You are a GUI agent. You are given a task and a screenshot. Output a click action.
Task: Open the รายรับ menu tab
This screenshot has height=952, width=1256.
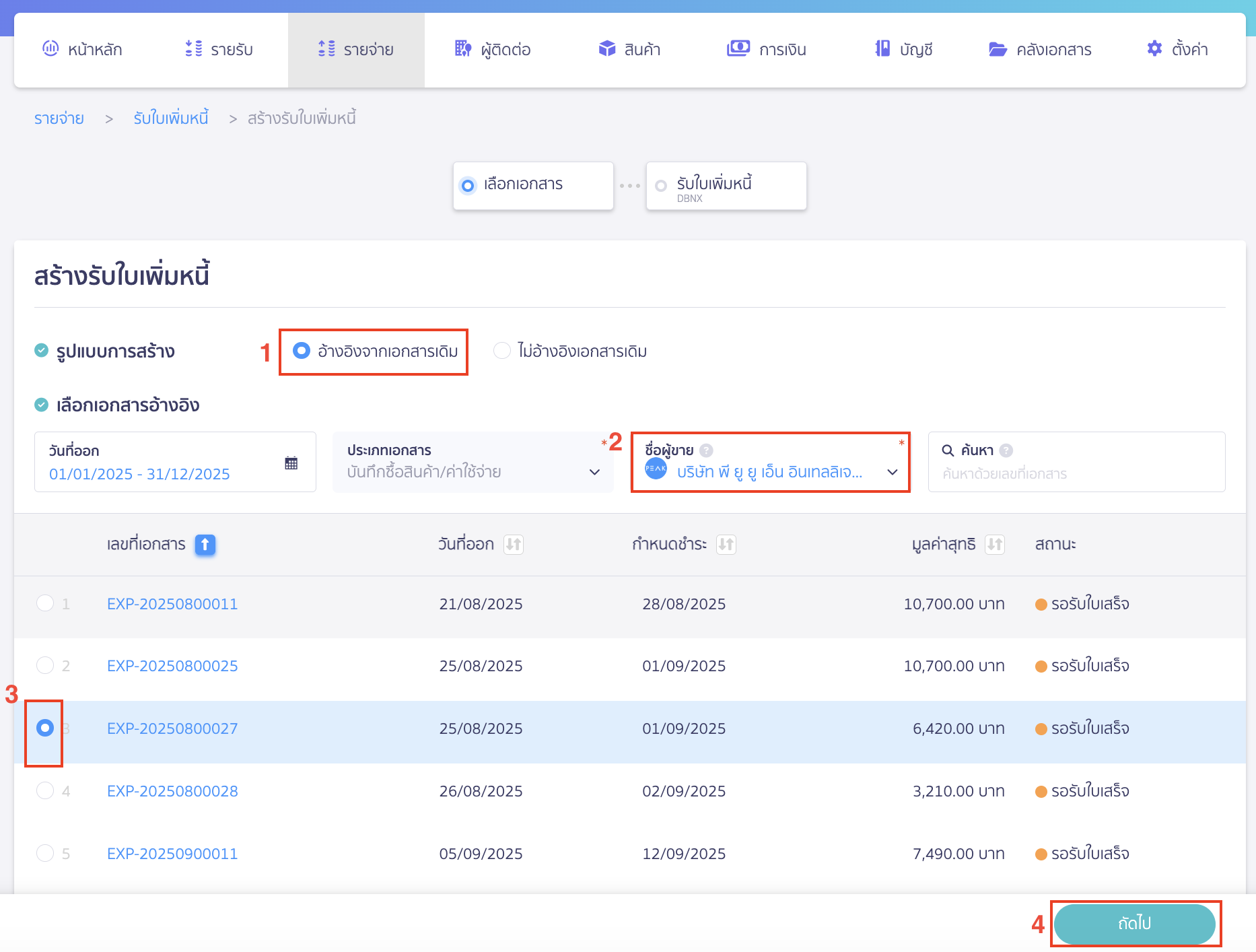point(219,49)
